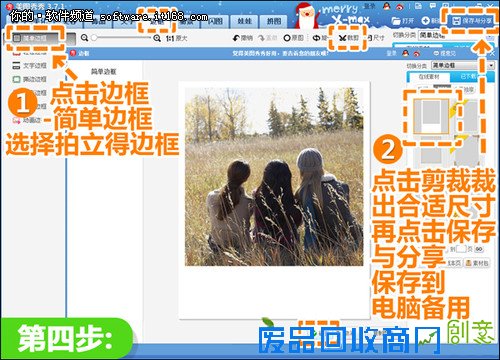This screenshot has width=500, height=360.
Task: Click the speech bubble icon in main title bar
Action: (x=433, y=6)
